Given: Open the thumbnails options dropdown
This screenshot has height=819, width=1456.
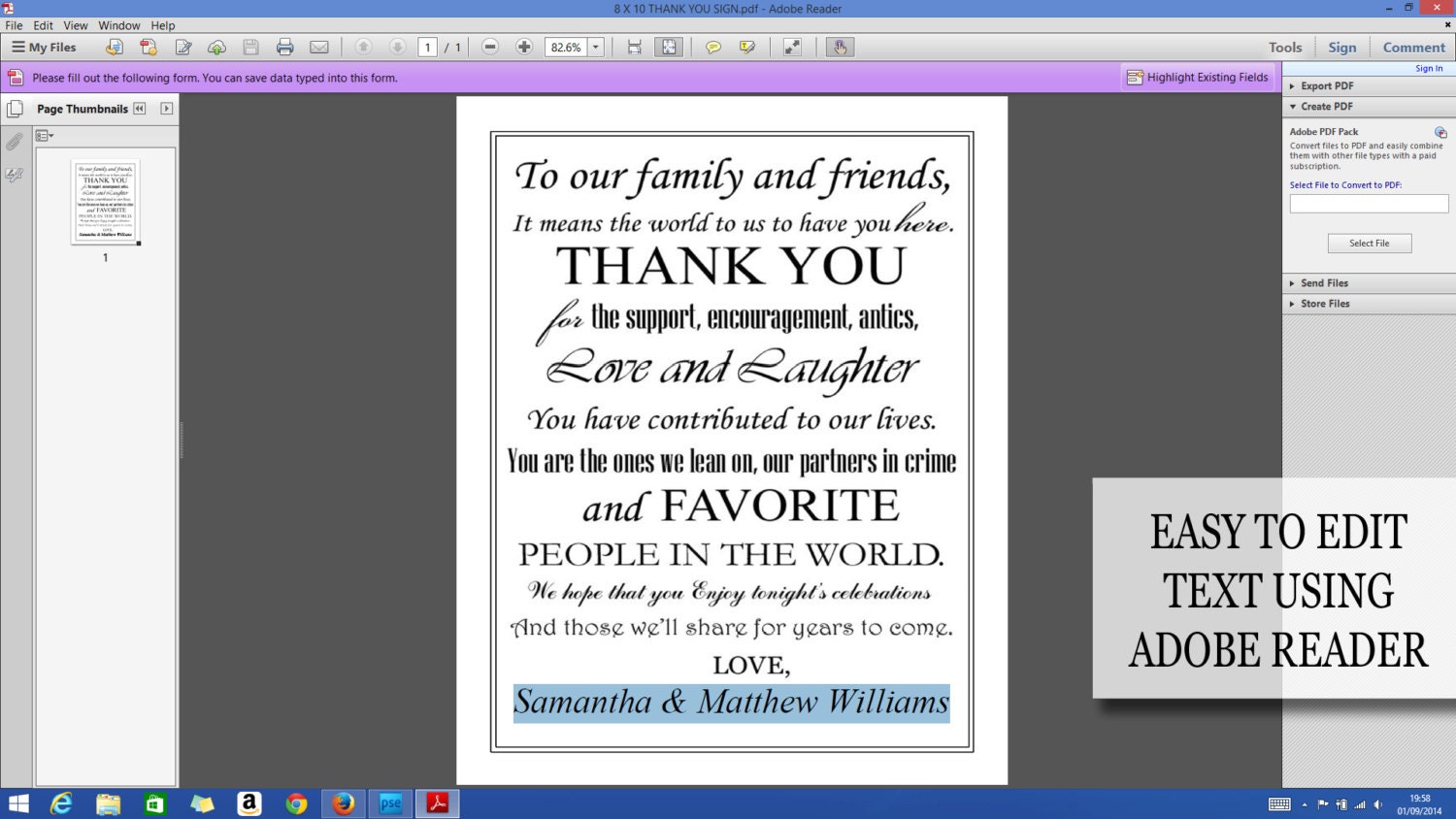Looking at the screenshot, I should 45,136.
